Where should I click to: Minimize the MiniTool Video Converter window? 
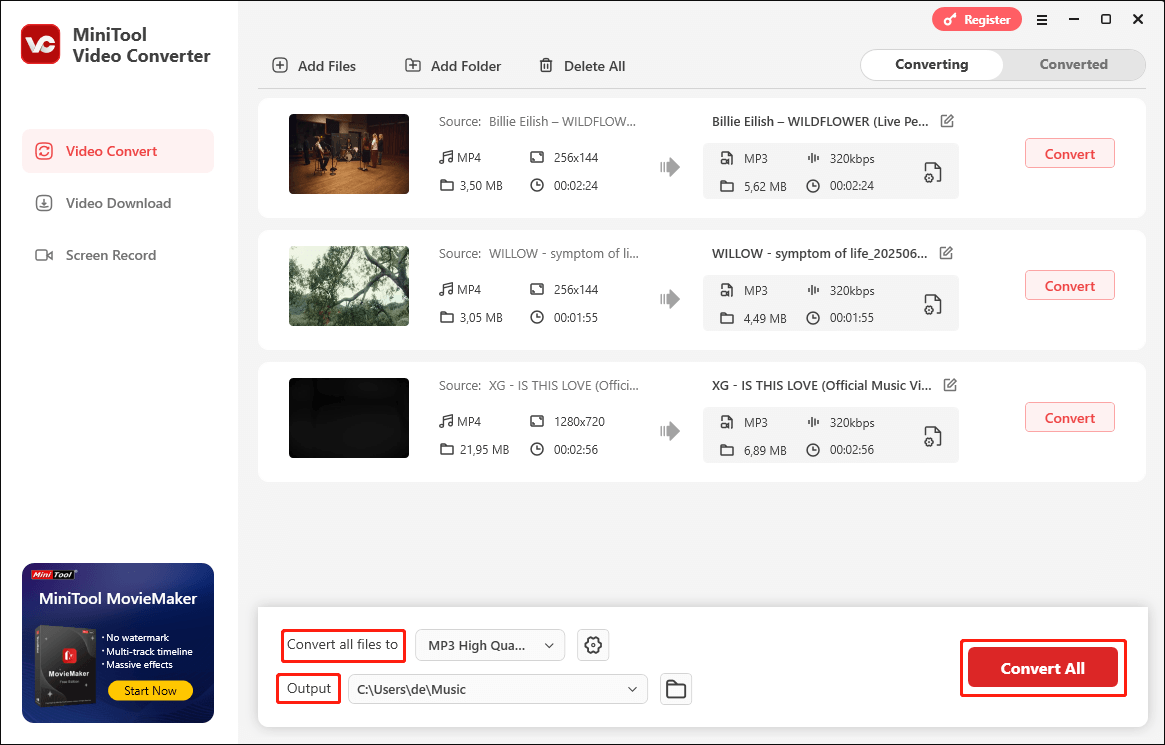pos(1074,20)
